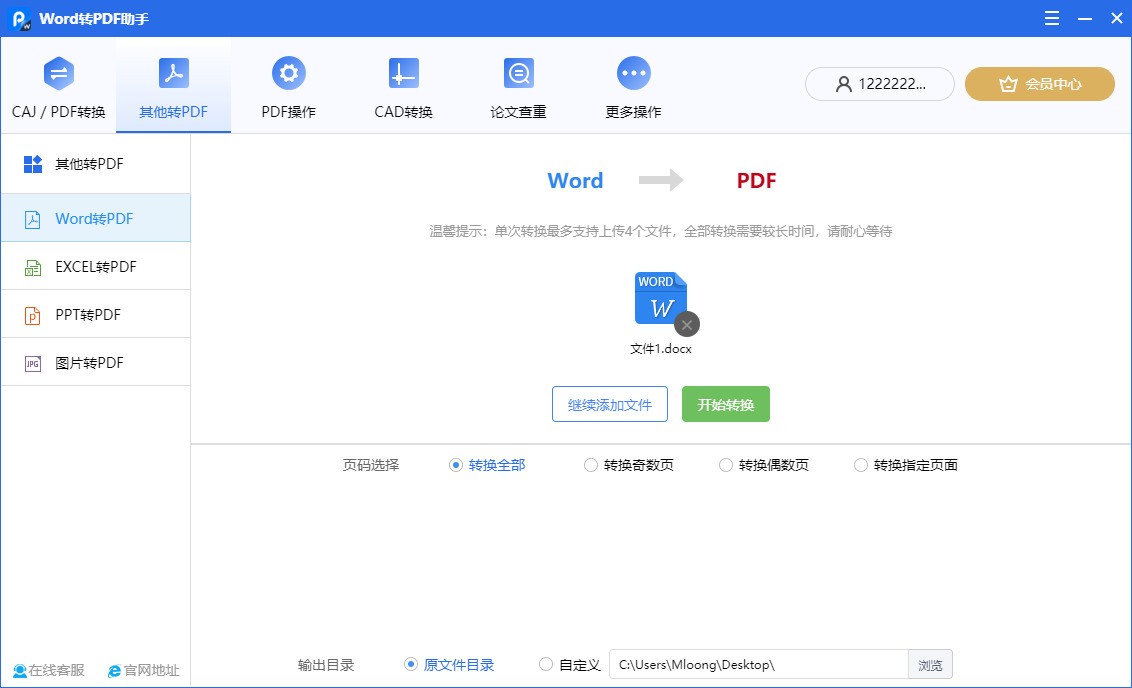Click 继续添加文件 button

(610, 404)
